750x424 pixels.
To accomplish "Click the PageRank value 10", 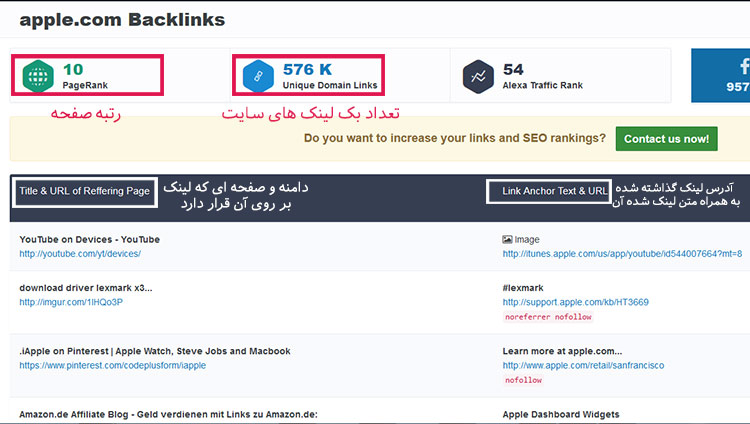I will coord(73,69).
